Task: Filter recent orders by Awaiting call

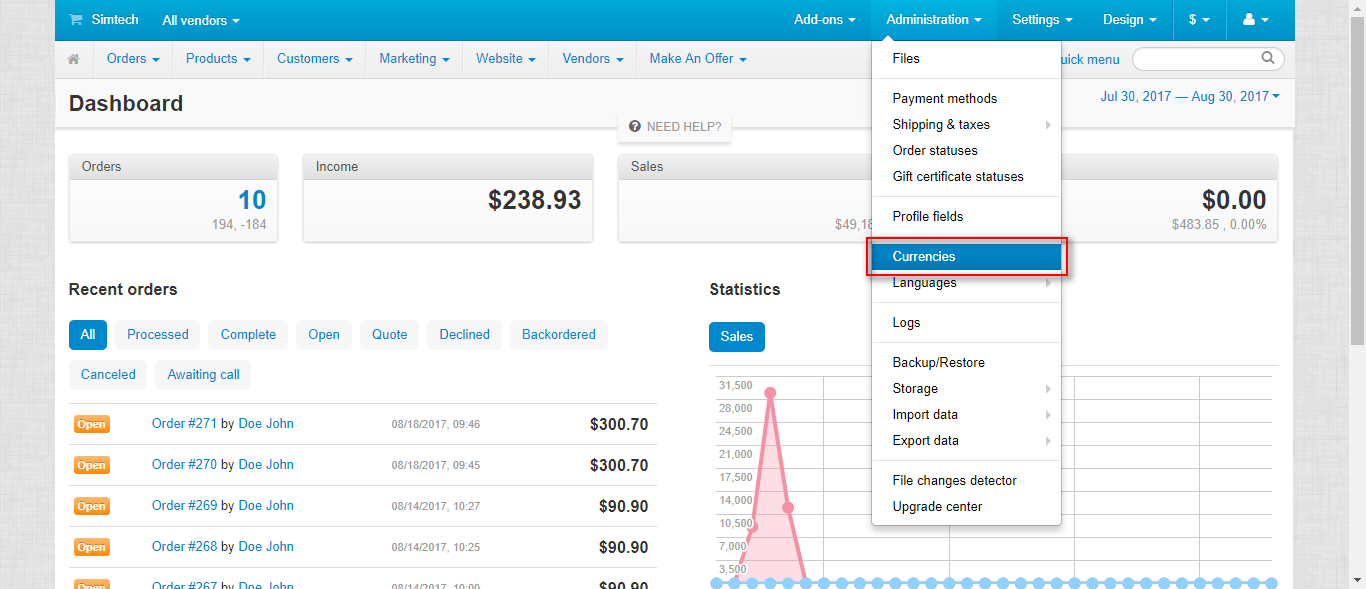Action: pos(204,375)
